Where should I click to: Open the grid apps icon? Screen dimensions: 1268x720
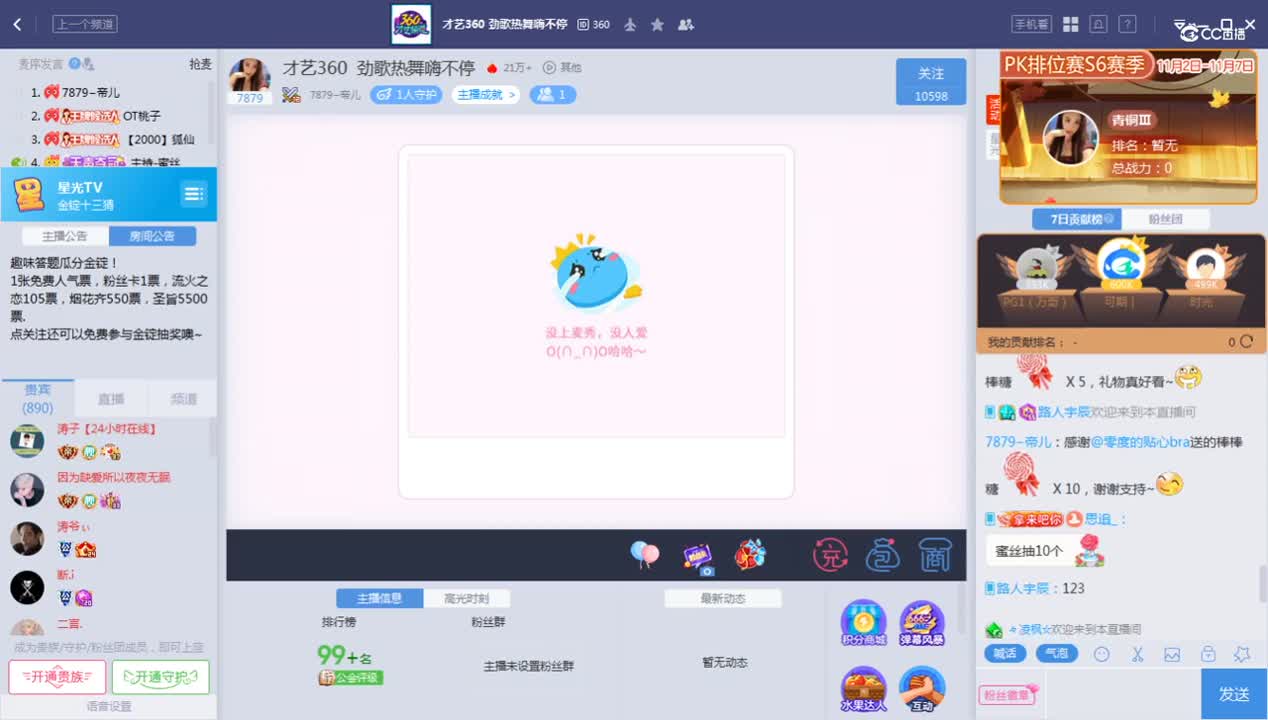1070,24
